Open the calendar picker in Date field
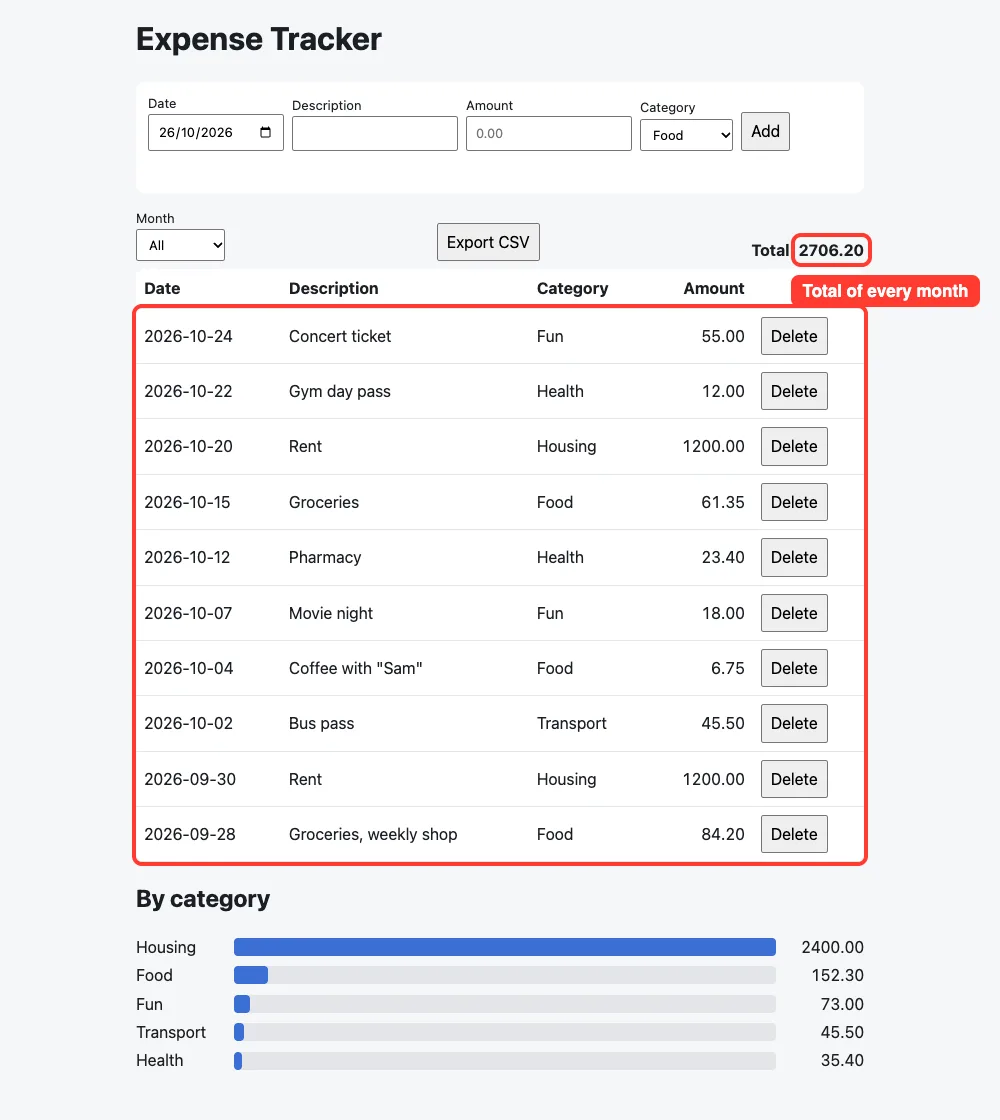Viewport: 1000px width, 1120px height. pos(266,132)
